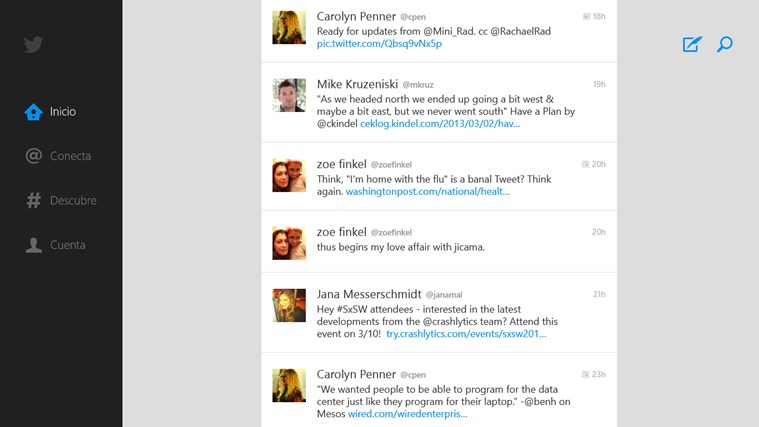The height and width of the screenshot is (427, 759).
Task: Open the Mike Kruzeniski name heading
Action: pyautogui.click(x=357, y=84)
